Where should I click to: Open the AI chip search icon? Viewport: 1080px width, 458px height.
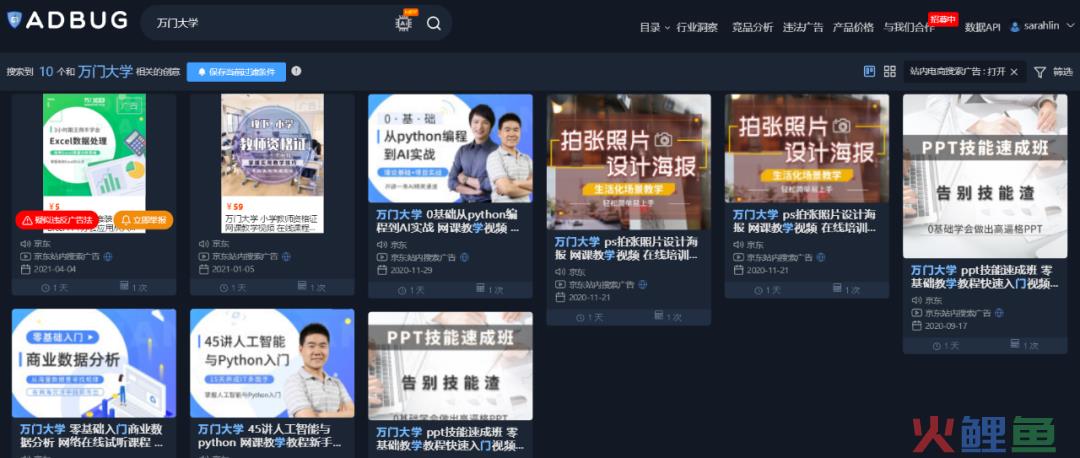404,23
